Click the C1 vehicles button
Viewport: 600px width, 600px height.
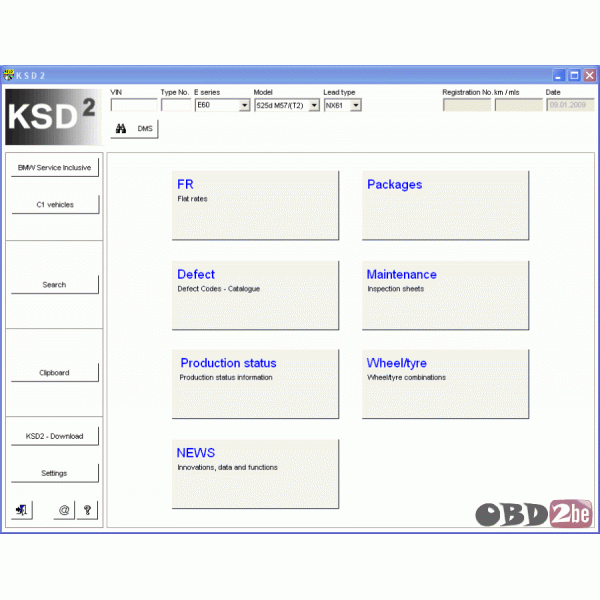point(55,205)
